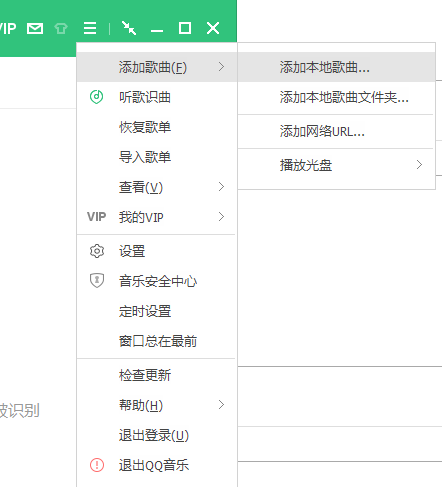Select 导入歌单 menu entry

point(157,157)
